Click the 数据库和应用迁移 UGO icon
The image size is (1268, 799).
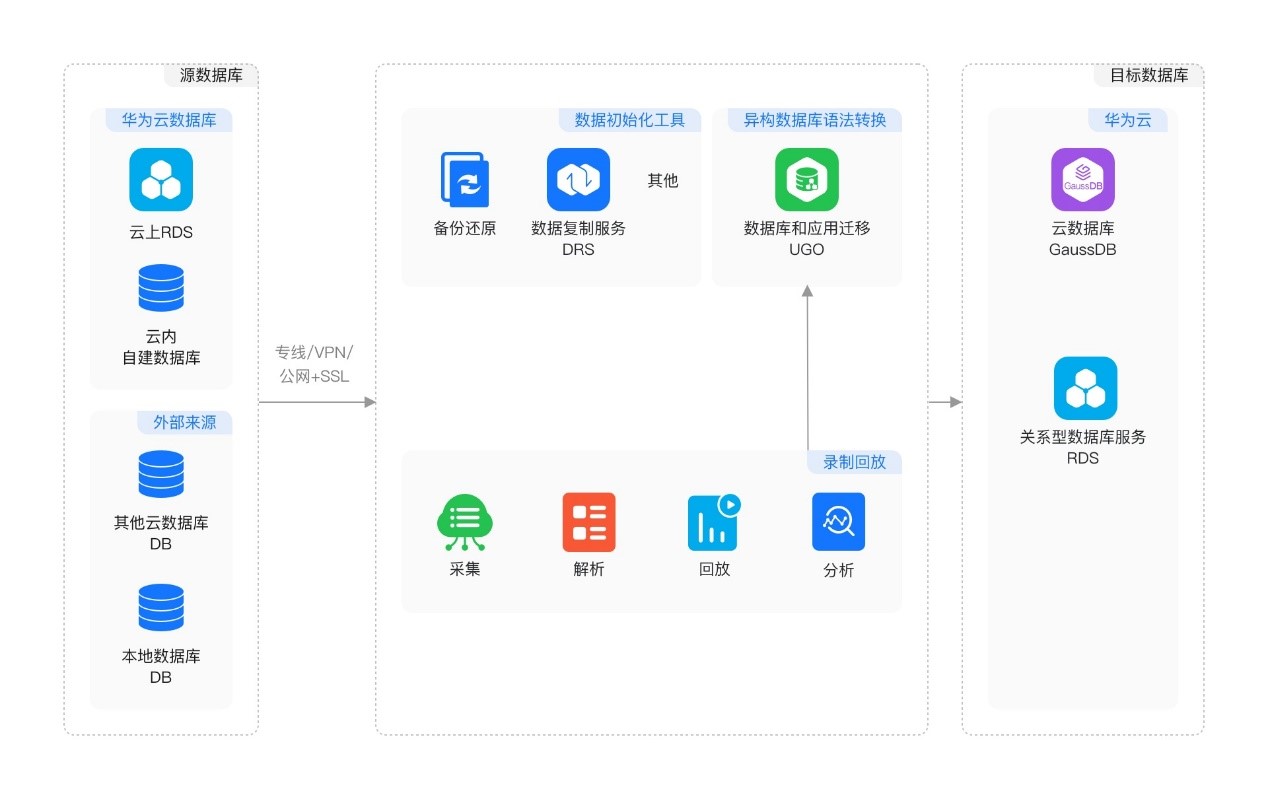pos(807,180)
